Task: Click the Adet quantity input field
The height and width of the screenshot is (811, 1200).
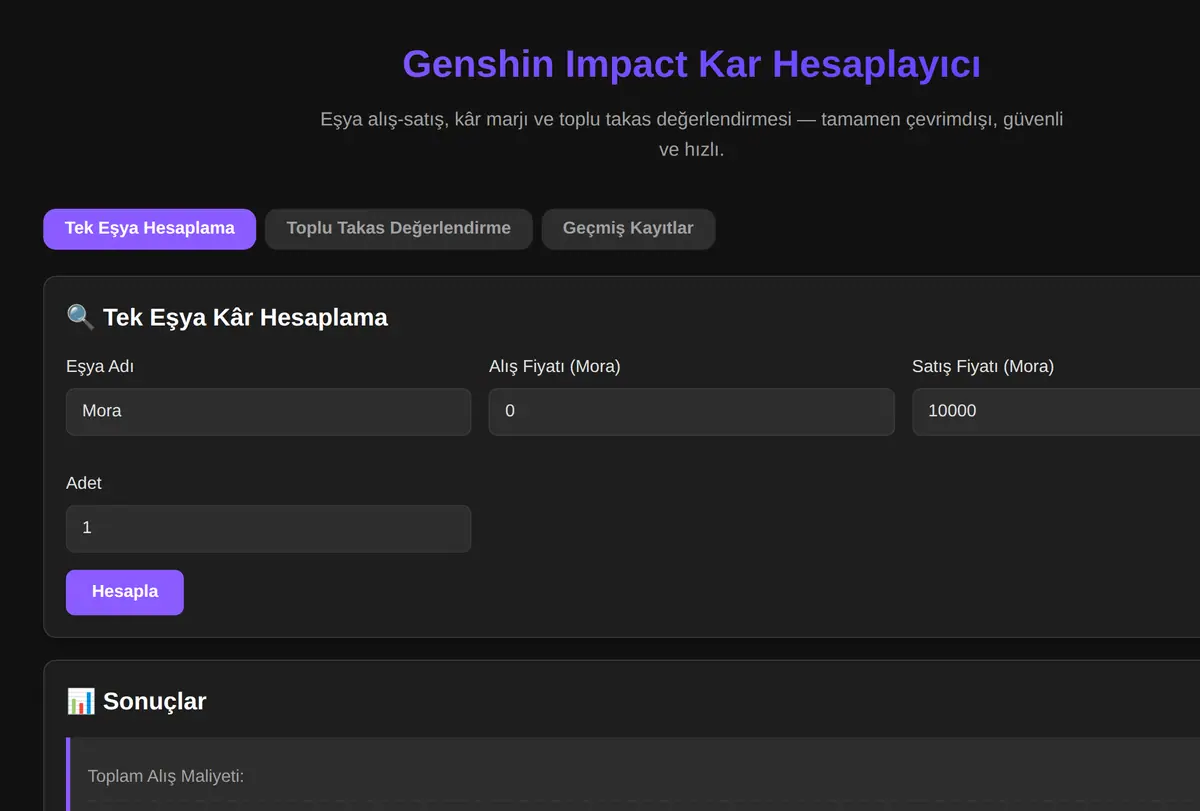Action: [x=268, y=528]
